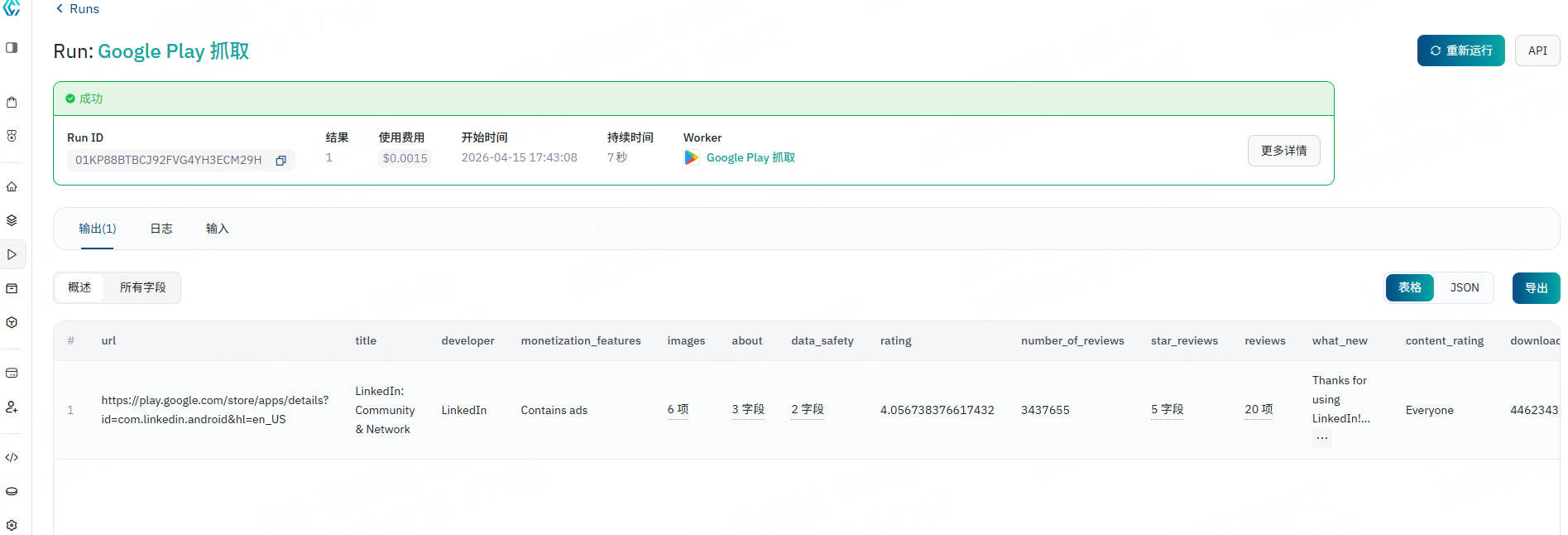Select the Runs play icon in sidebar
Image resolution: width=1568 pixels, height=535 pixels.
click(x=12, y=254)
